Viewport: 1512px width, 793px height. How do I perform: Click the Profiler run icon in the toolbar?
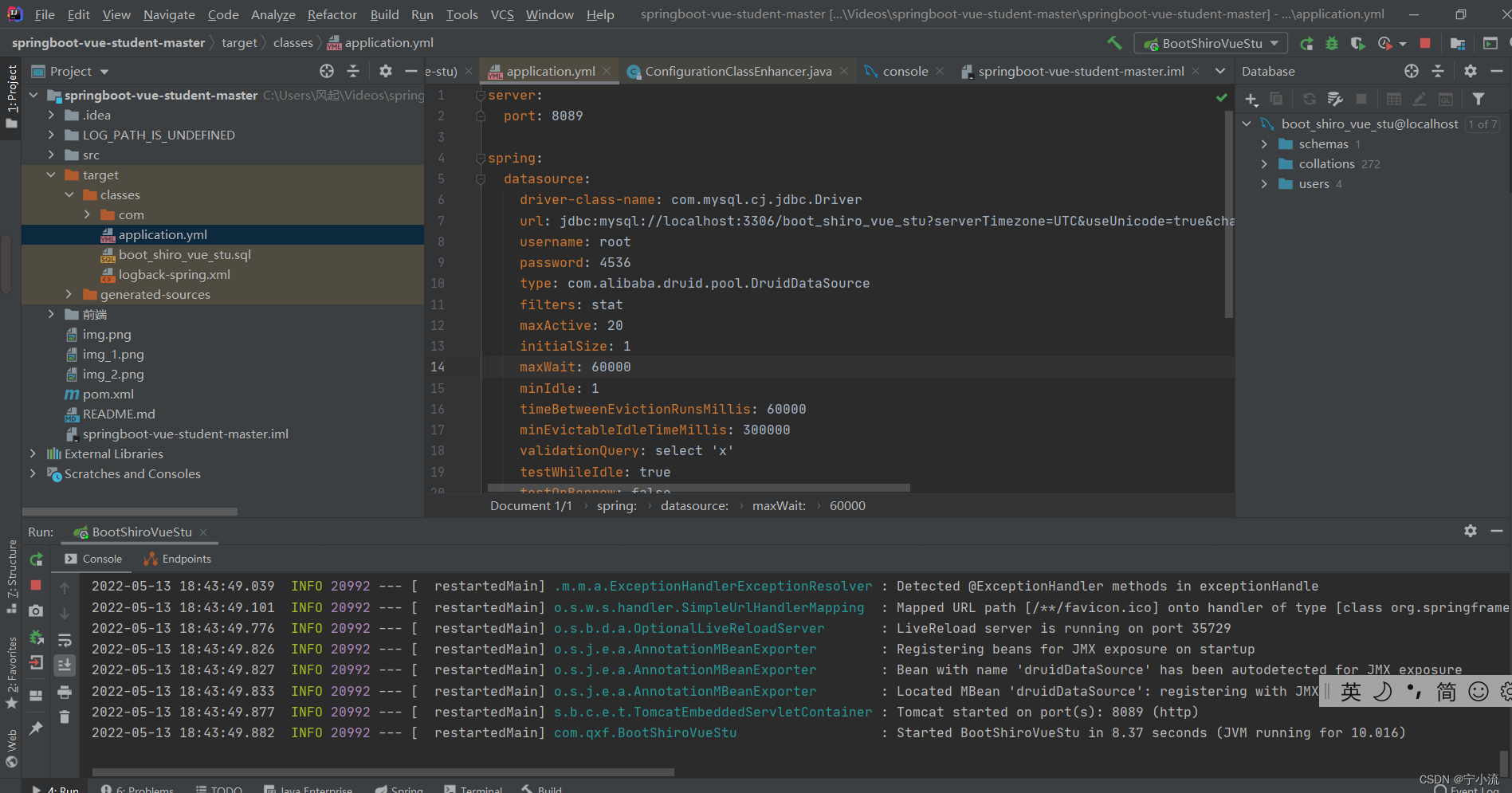tap(1385, 43)
